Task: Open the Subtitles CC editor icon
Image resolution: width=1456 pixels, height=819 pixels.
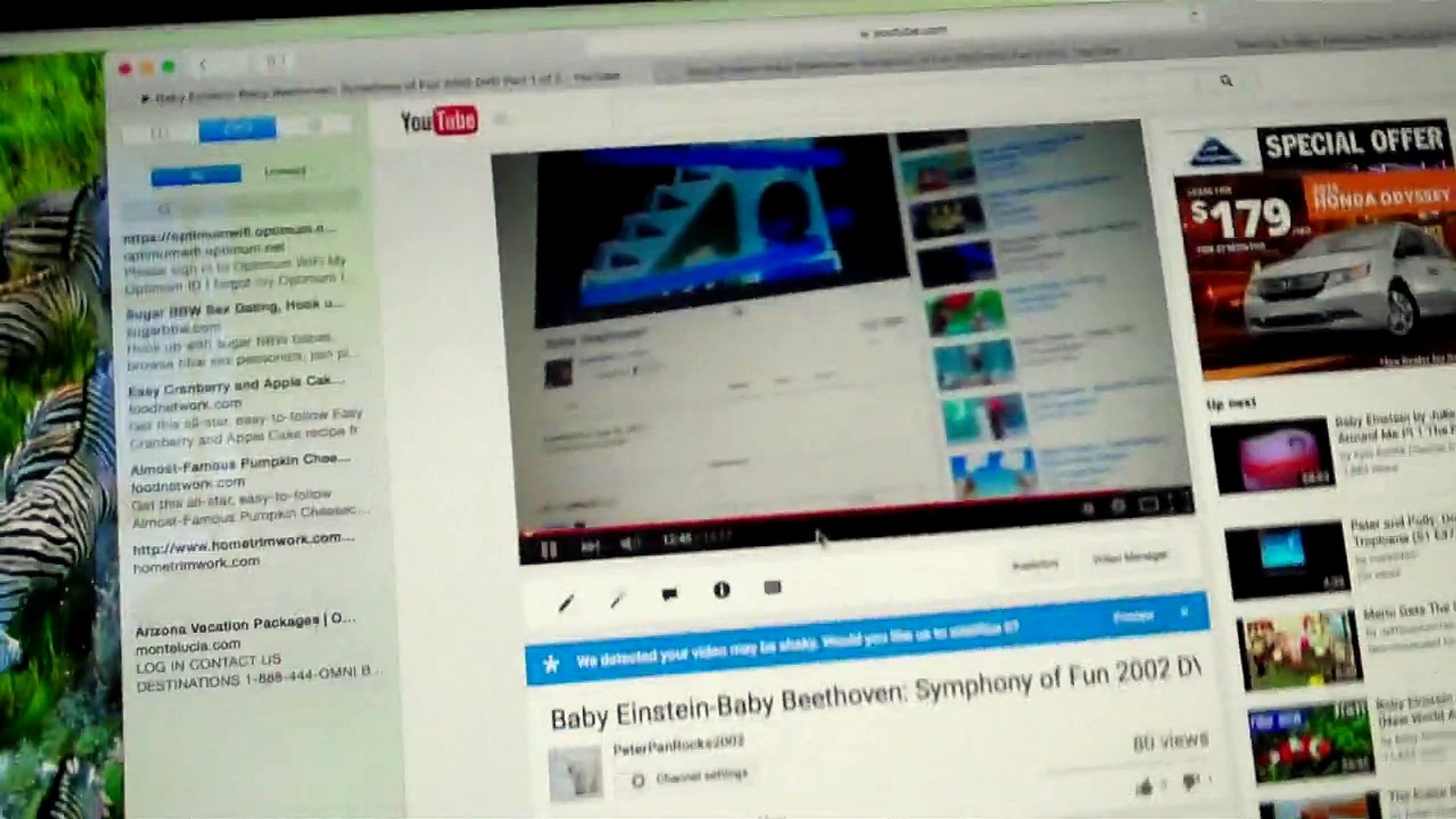Action: tap(772, 587)
